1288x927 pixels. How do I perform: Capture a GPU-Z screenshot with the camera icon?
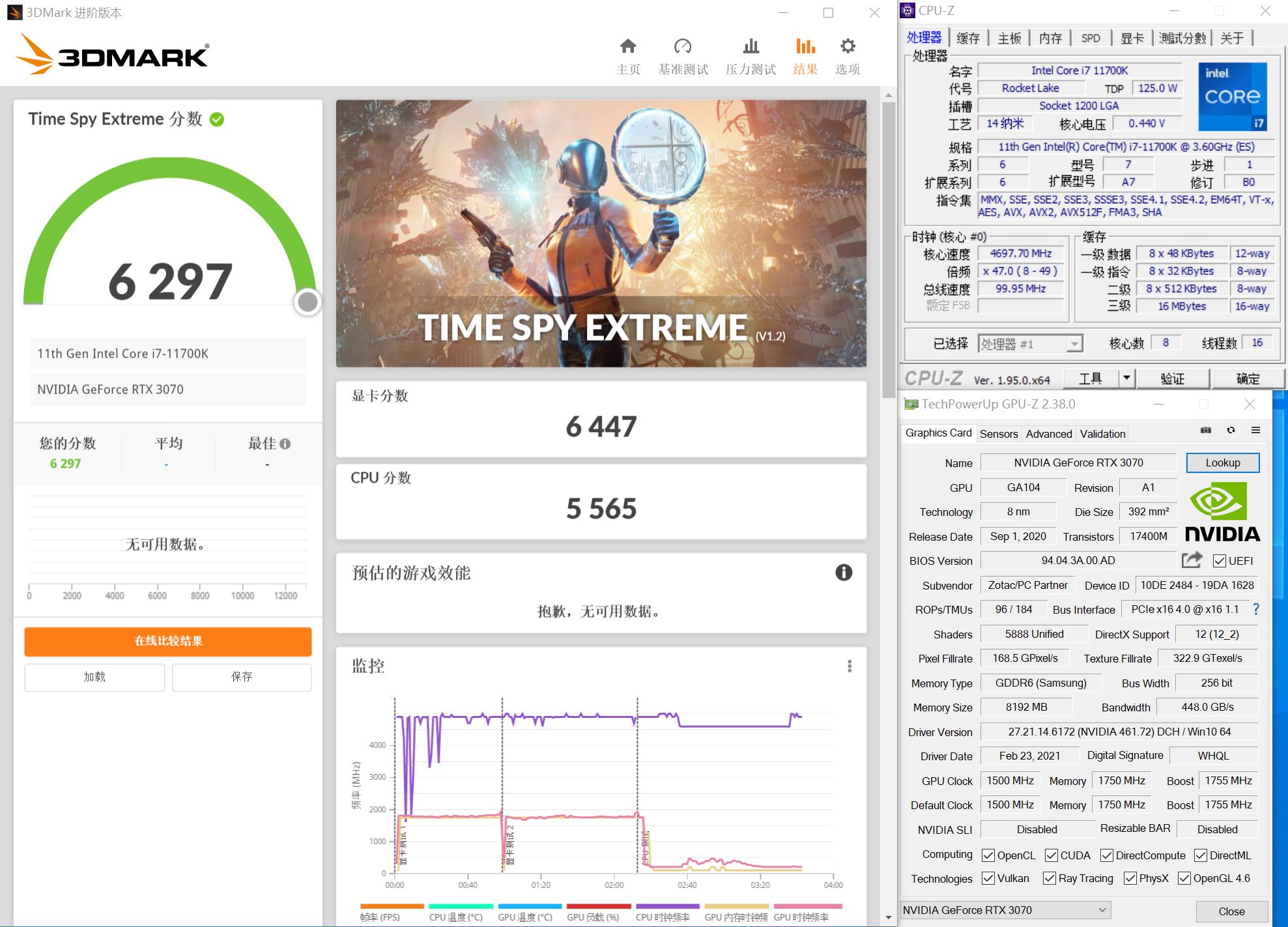click(1206, 431)
